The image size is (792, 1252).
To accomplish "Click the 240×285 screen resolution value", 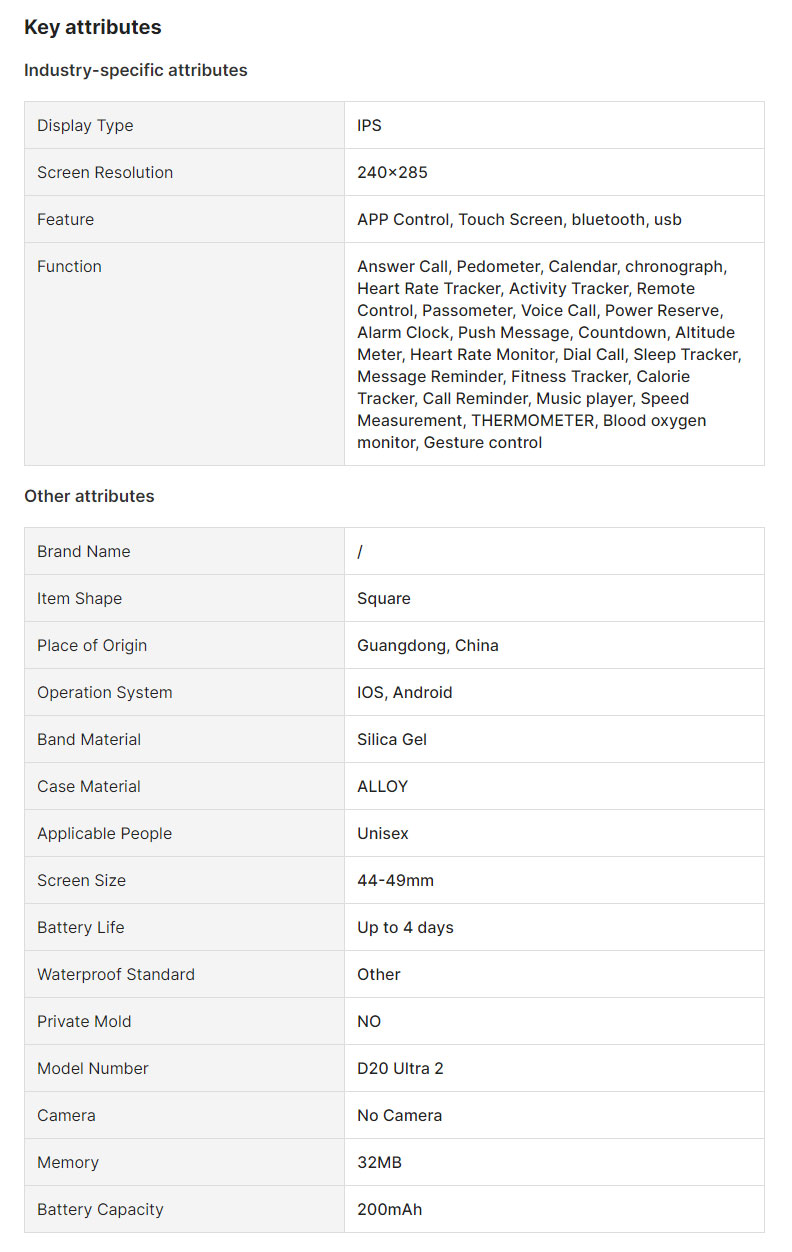I will 392,173.
